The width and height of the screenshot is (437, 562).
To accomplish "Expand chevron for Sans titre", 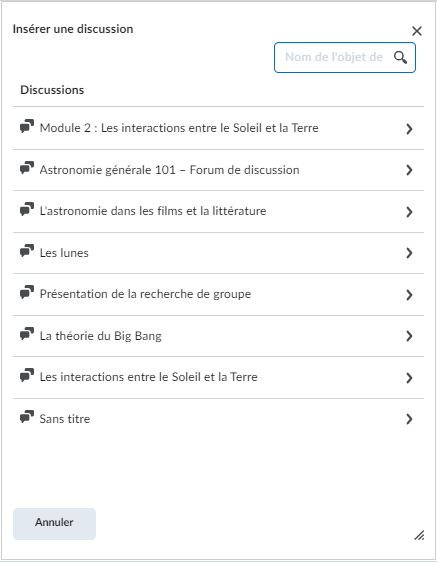I will click(409, 419).
